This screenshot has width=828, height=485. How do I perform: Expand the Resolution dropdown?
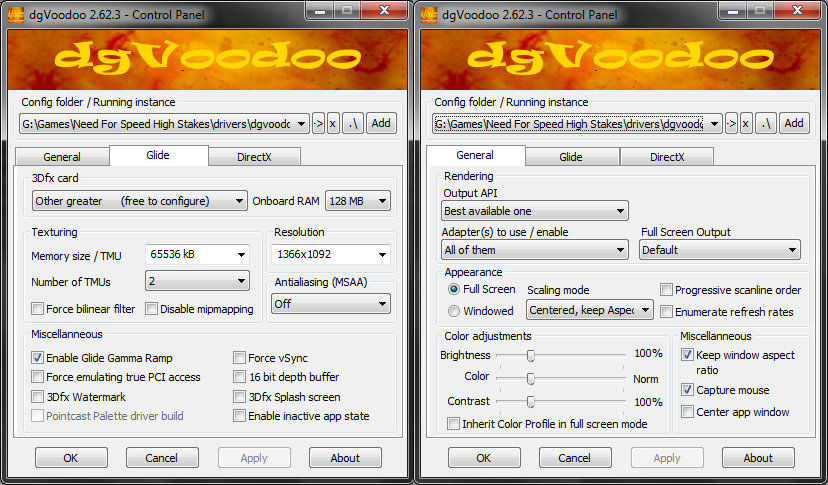[331, 255]
